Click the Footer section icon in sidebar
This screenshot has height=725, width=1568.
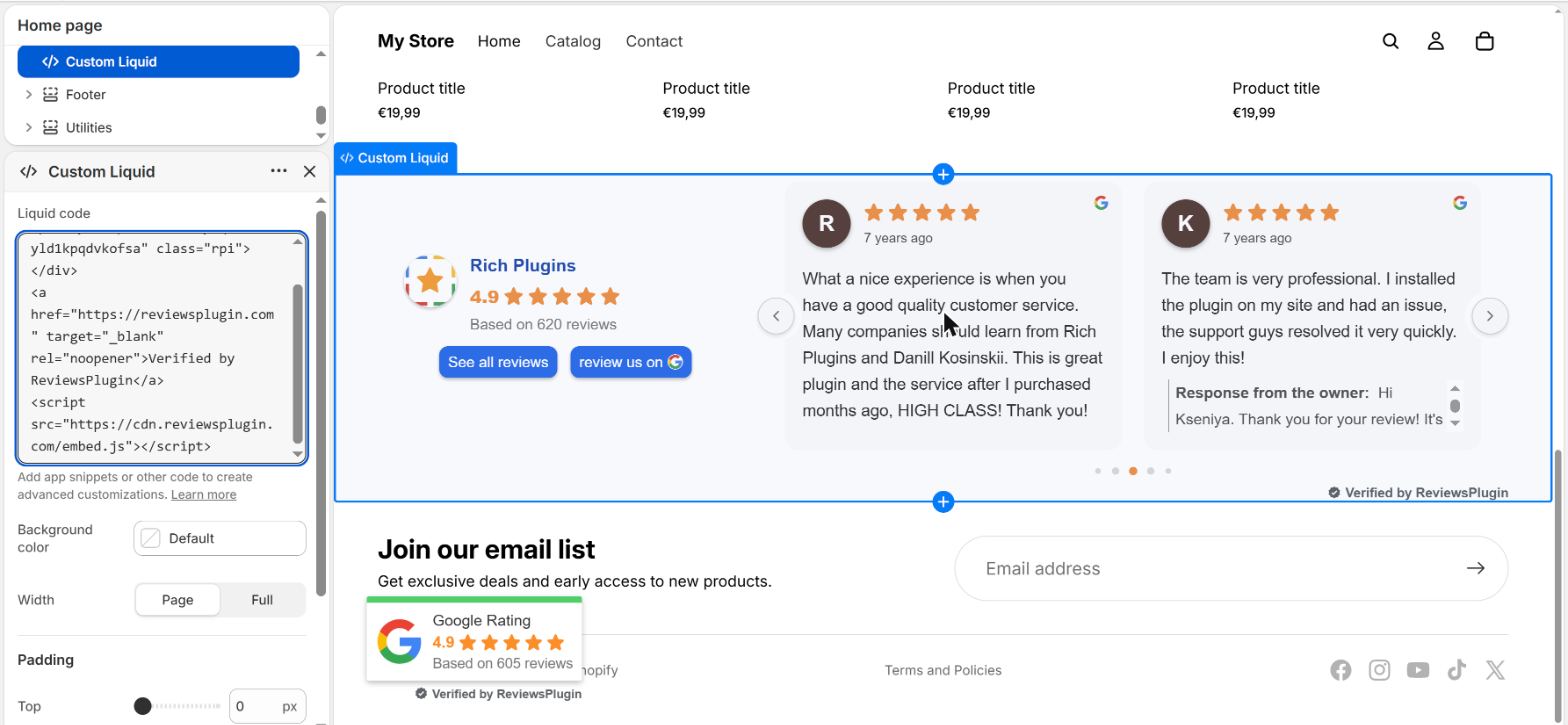pos(50,94)
